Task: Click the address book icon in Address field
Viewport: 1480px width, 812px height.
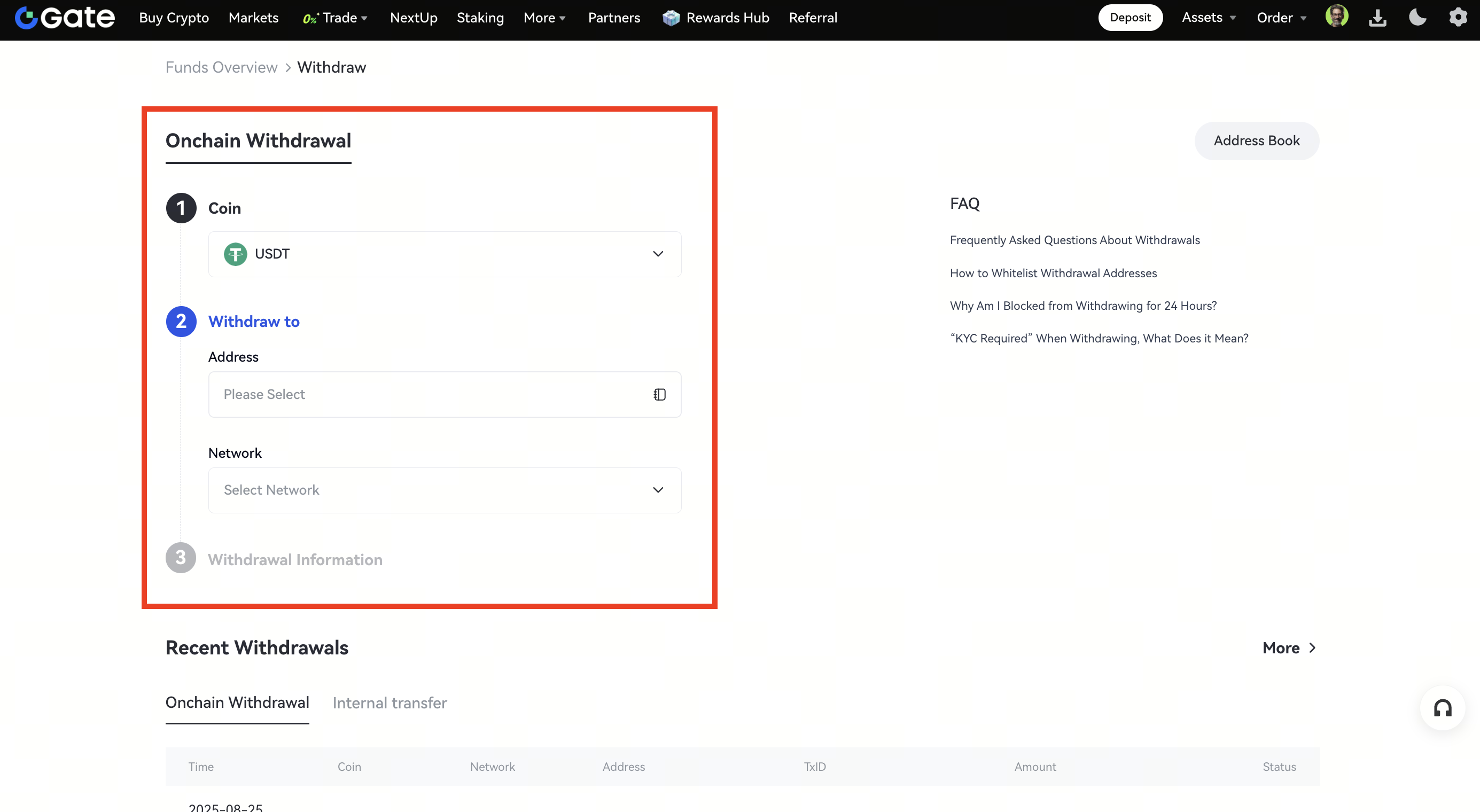Action: tap(659, 395)
